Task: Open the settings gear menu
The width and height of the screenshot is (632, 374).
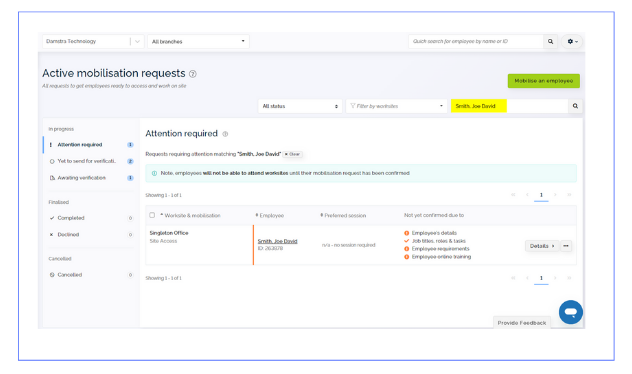Action: pyautogui.click(x=572, y=42)
